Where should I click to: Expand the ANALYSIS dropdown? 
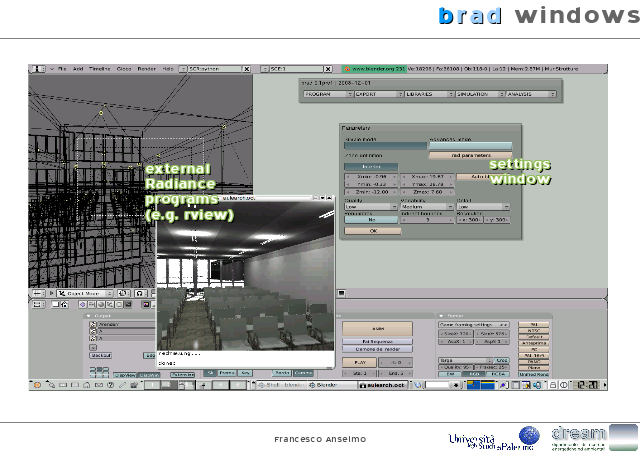pyautogui.click(x=530, y=93)
